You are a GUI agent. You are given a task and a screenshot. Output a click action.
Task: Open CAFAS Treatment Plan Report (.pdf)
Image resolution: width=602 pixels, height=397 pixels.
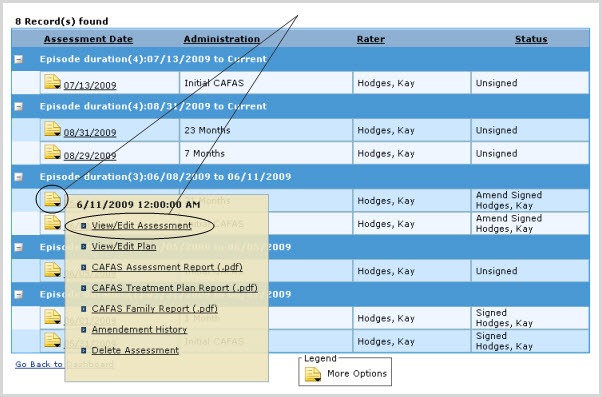pyautogui.click(x=174, y=288)
